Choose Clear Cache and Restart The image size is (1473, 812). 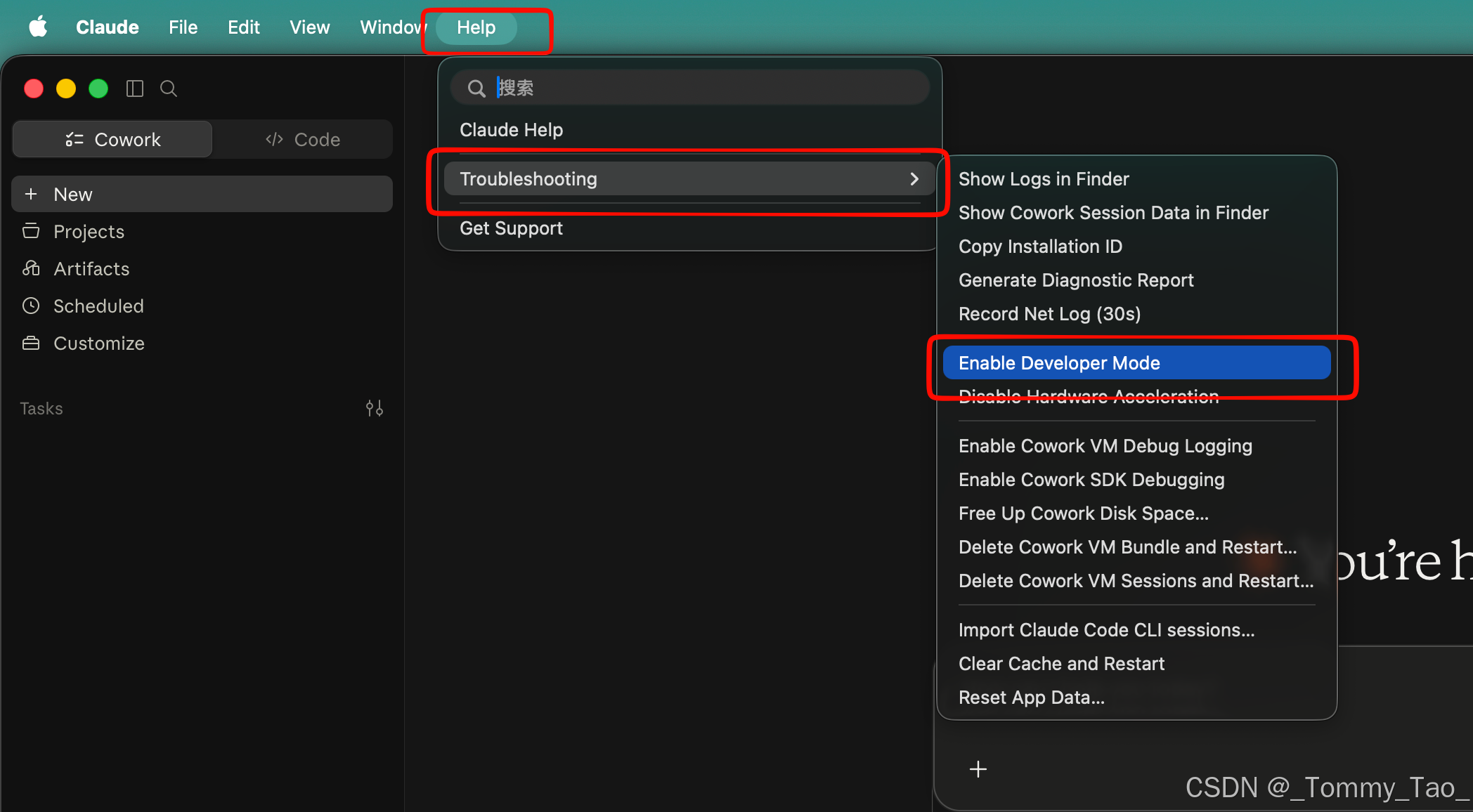pos(1137,664)
